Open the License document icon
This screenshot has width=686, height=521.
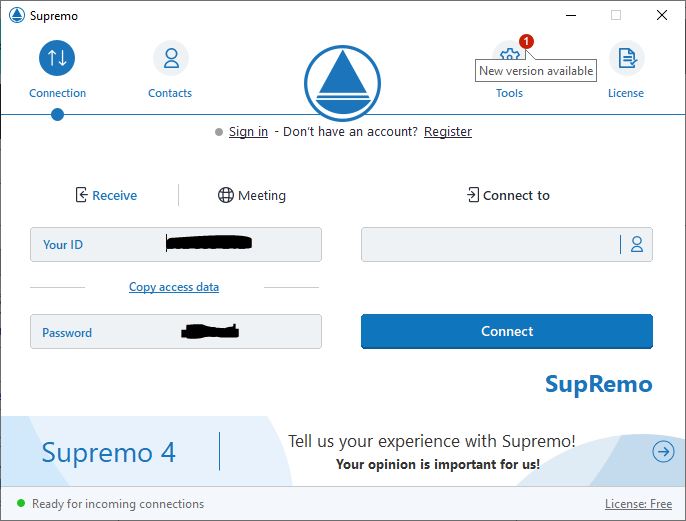tap(627, 58)
